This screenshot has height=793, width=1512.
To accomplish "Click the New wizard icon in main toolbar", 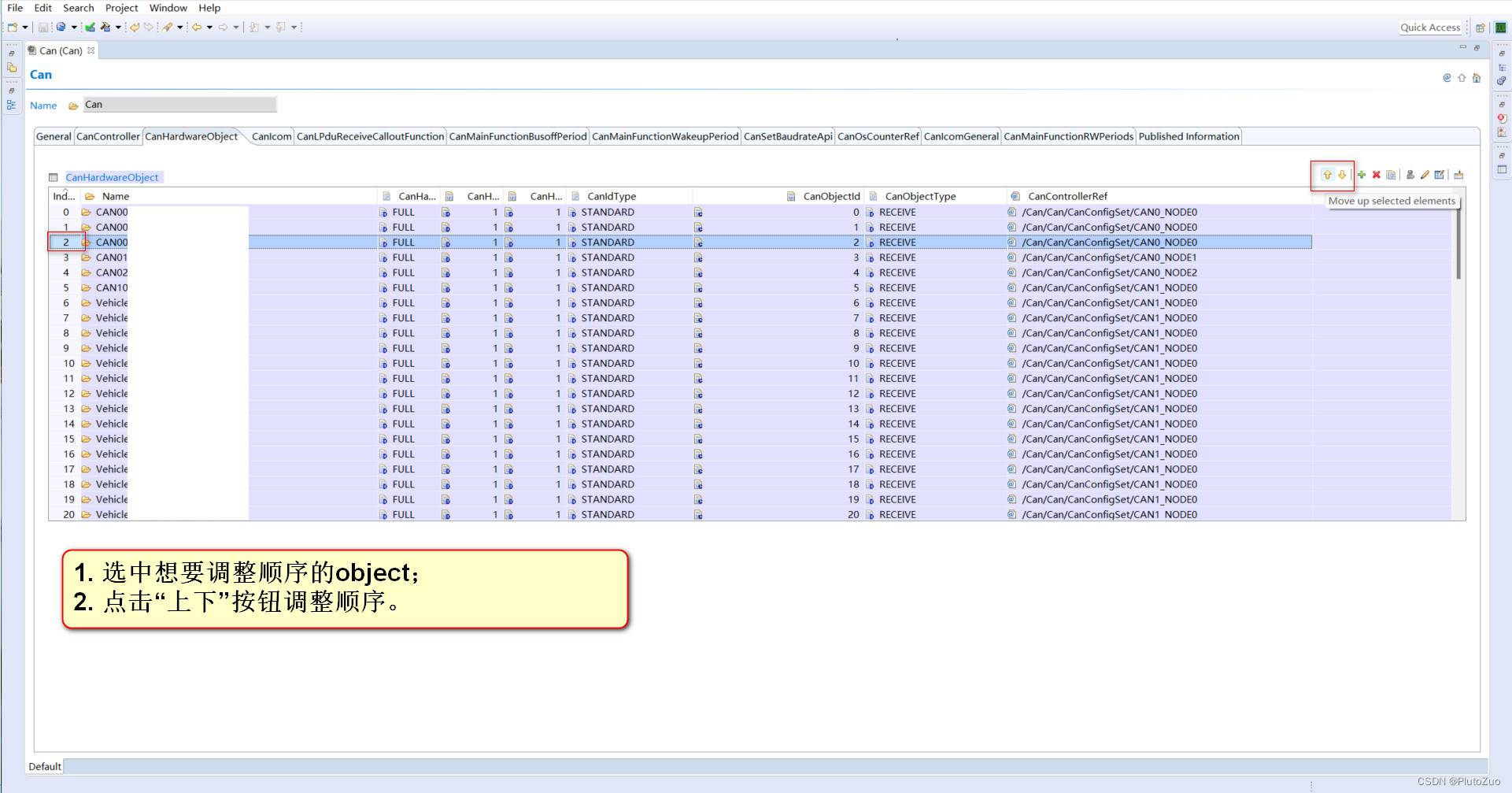I will (13, 27).
